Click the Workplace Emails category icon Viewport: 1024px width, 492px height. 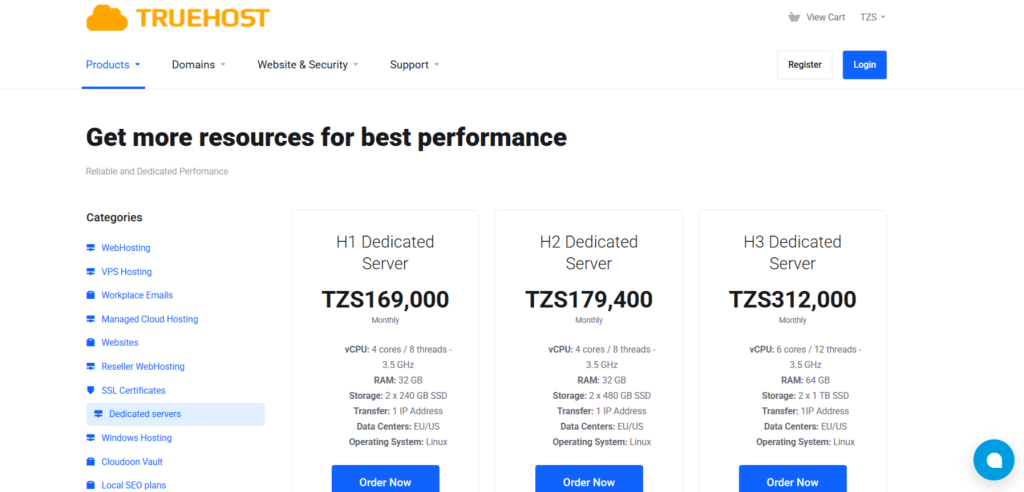coord(91,295)
